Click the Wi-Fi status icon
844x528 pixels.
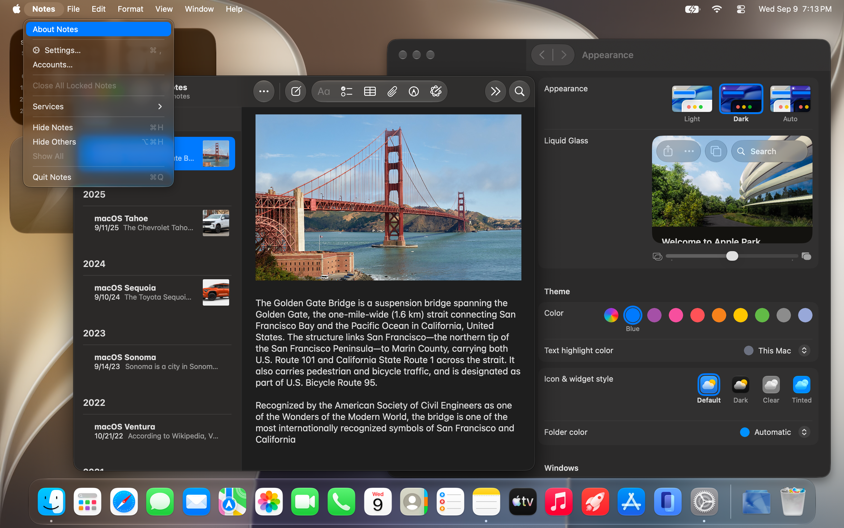[x=716, y=9]
